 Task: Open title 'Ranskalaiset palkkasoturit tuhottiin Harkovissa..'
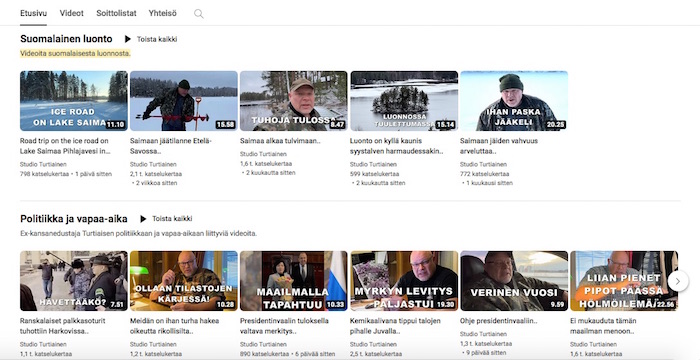pos(63,326)
